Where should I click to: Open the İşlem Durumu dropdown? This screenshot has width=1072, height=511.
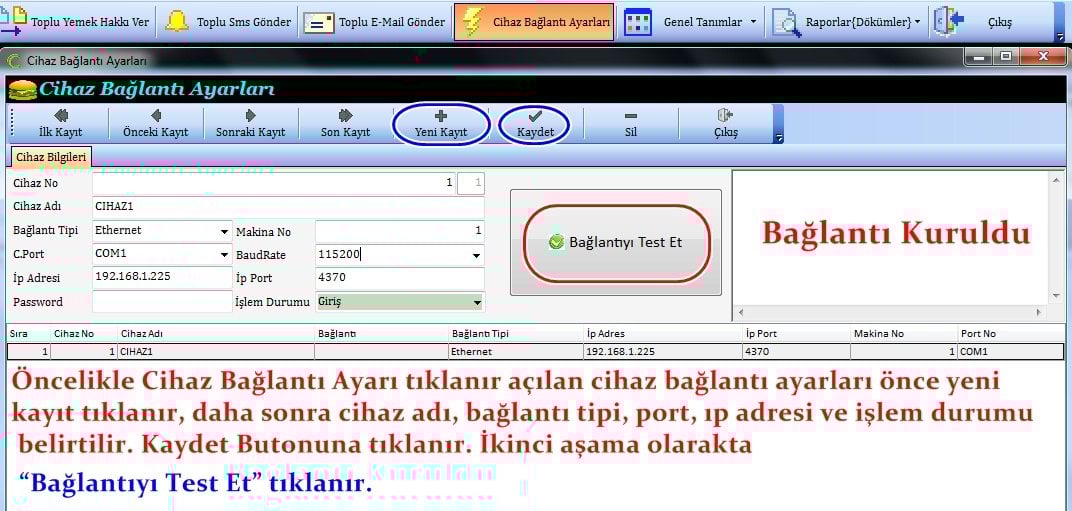(x=477, y=302)
